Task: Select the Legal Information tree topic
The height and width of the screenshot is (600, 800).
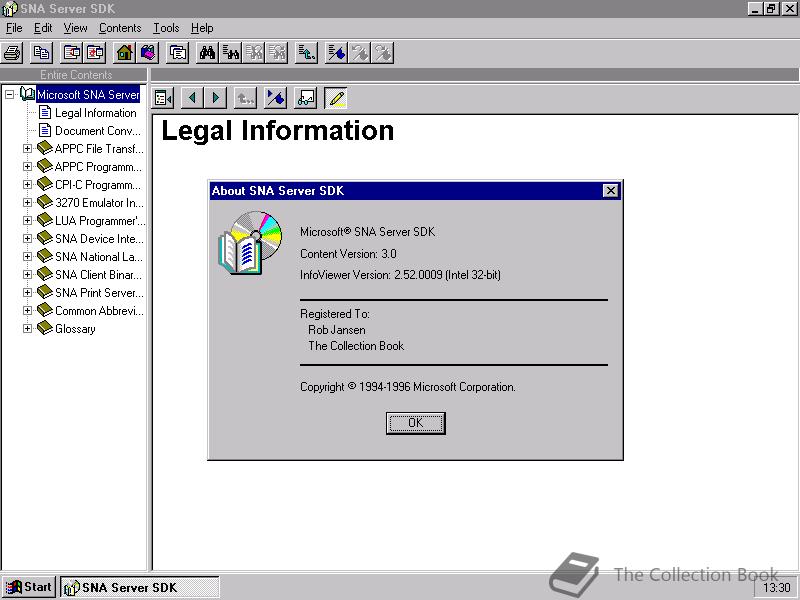Action: [x=95, y=113]
